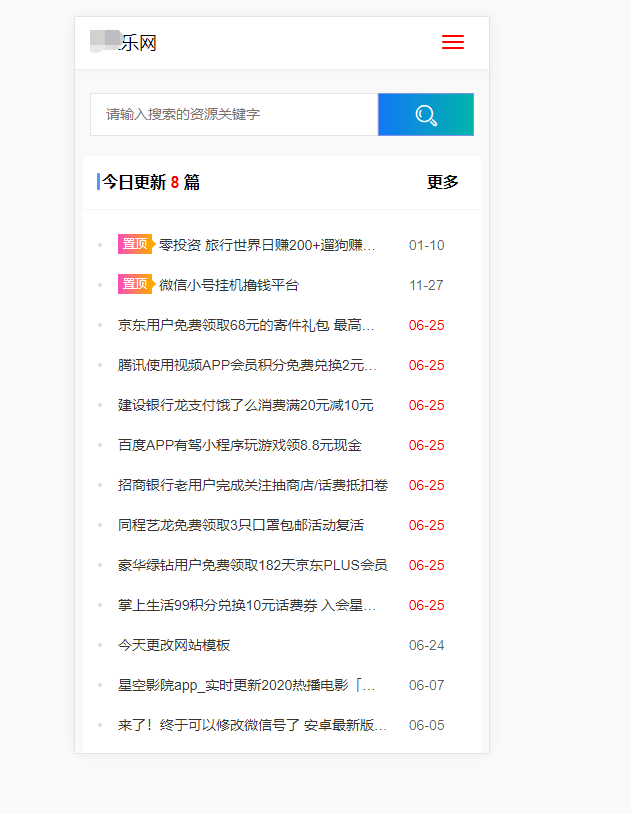Click the date 06-24
The image size is (631, 814).
[x=426, y=645]
